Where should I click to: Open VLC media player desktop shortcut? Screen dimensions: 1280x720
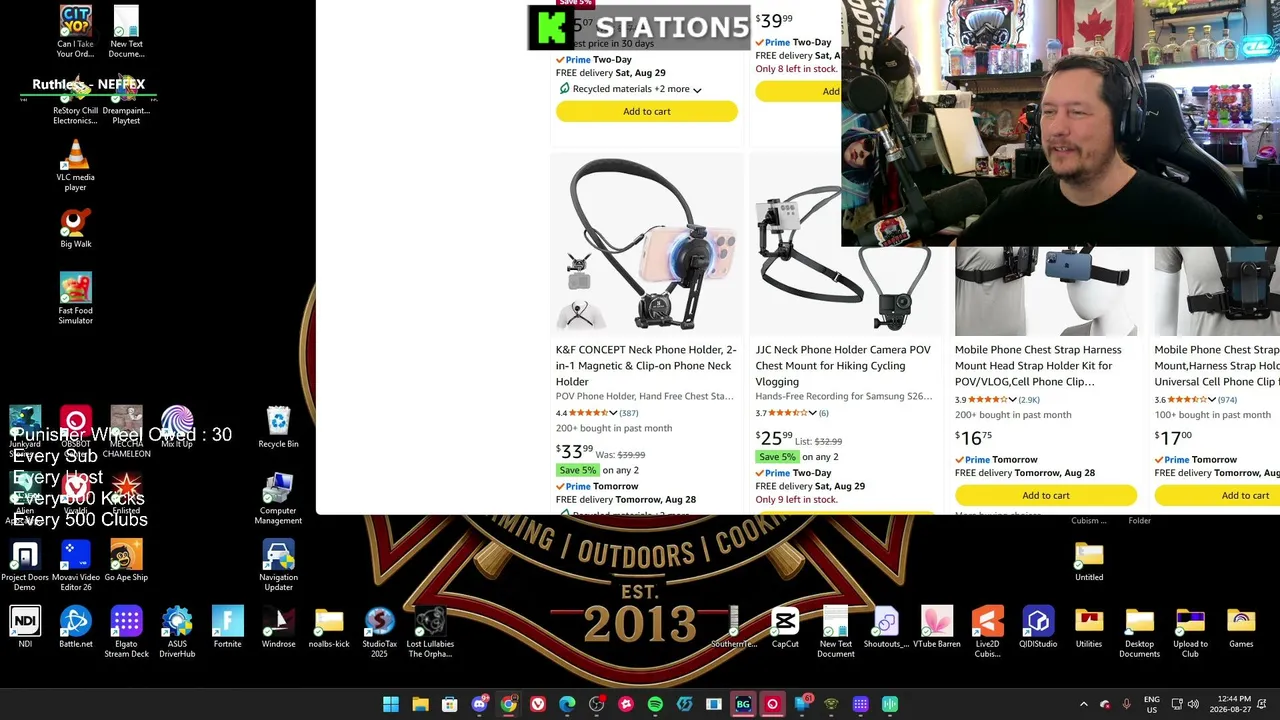coord(75,165)
